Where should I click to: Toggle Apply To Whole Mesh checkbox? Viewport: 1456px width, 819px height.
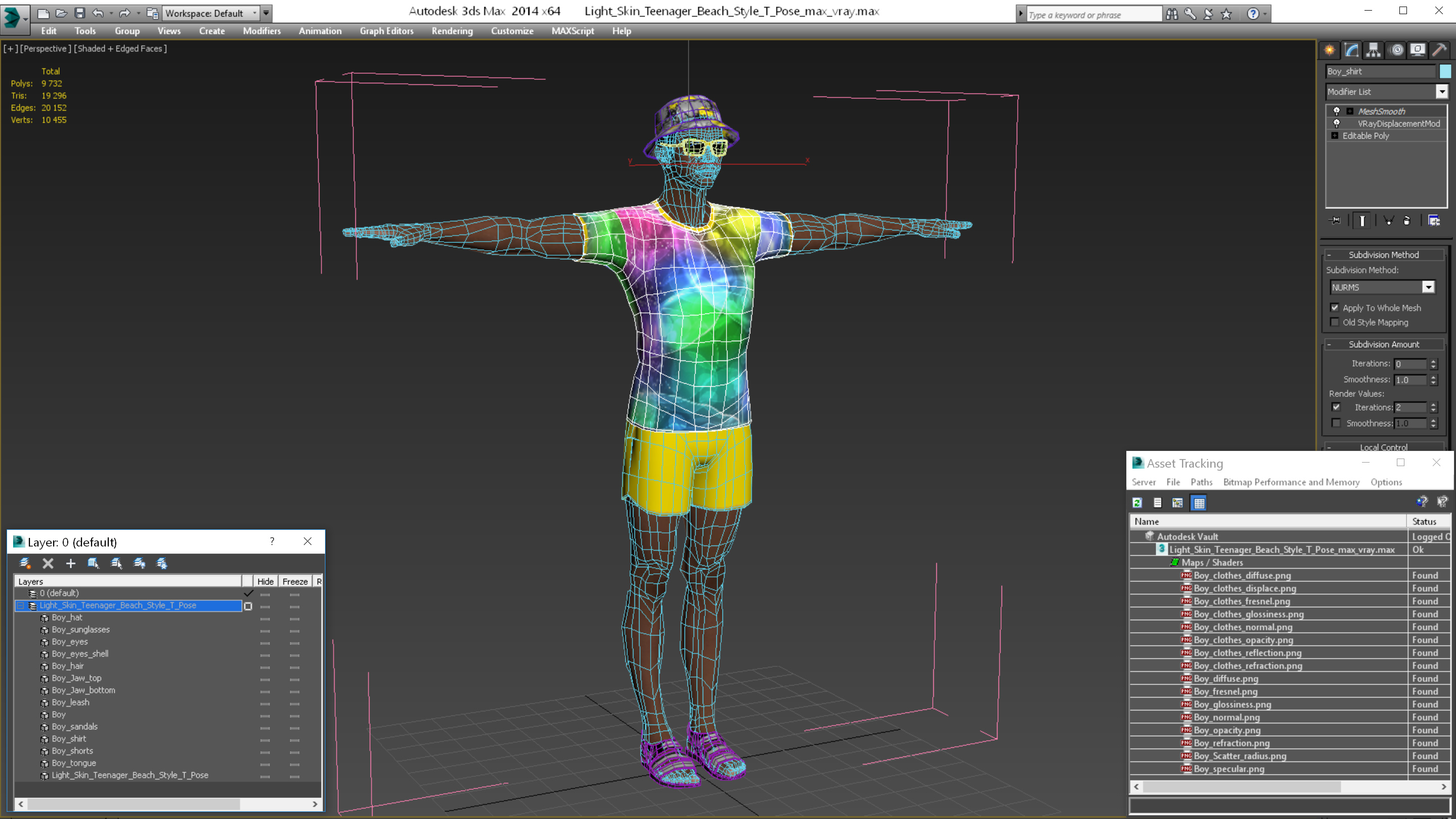(x=1335, y=307)
